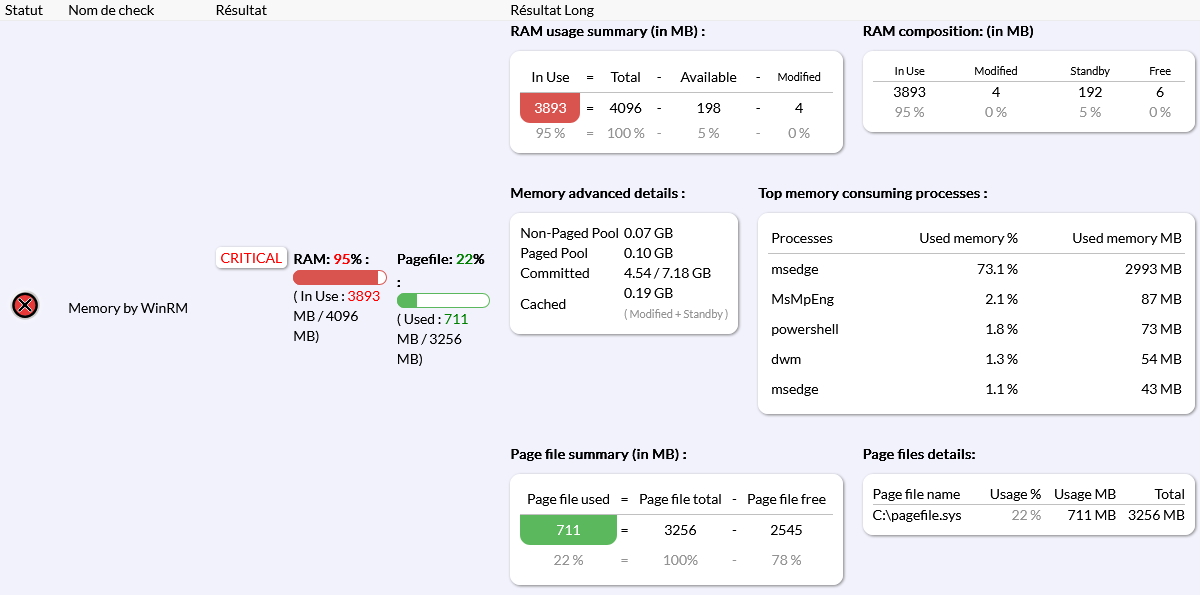
Task: Click the C:\pagefile.sys page file name
Action: [917, 515]
